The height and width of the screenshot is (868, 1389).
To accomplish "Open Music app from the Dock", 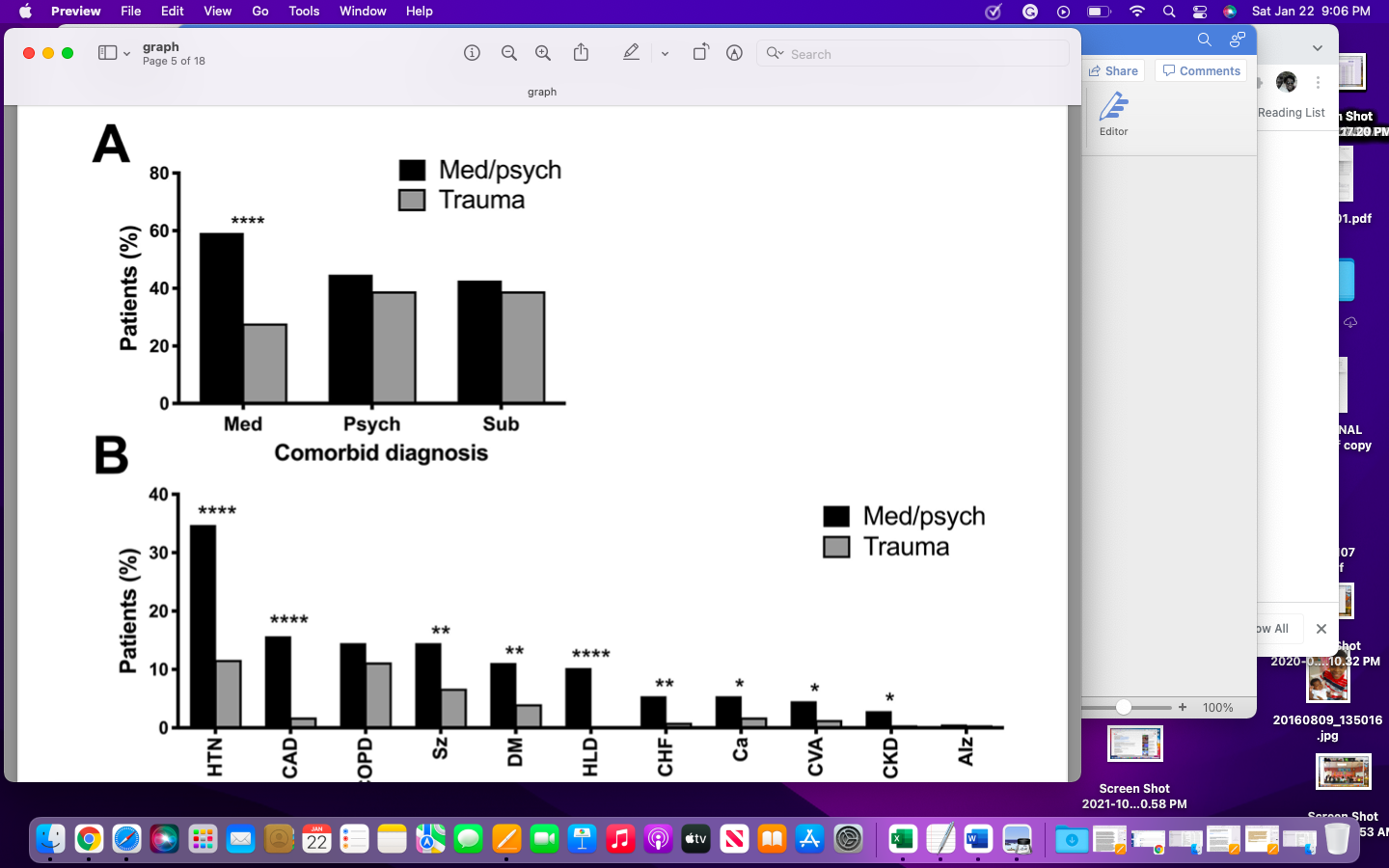I will pyautogui.click(x=620, y=839).
